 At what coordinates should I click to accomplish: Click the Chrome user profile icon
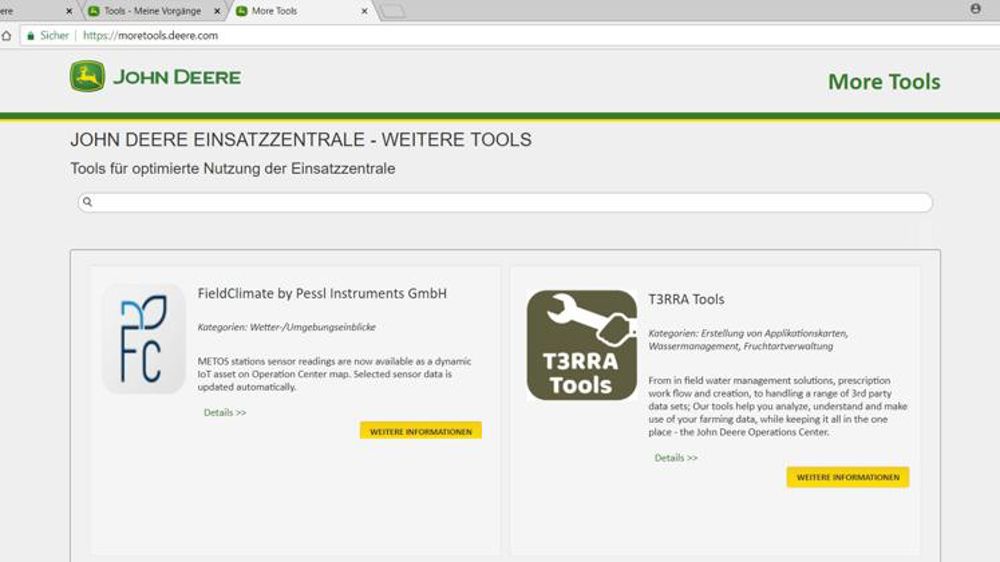pyautogui.click(x=975, y=9)
